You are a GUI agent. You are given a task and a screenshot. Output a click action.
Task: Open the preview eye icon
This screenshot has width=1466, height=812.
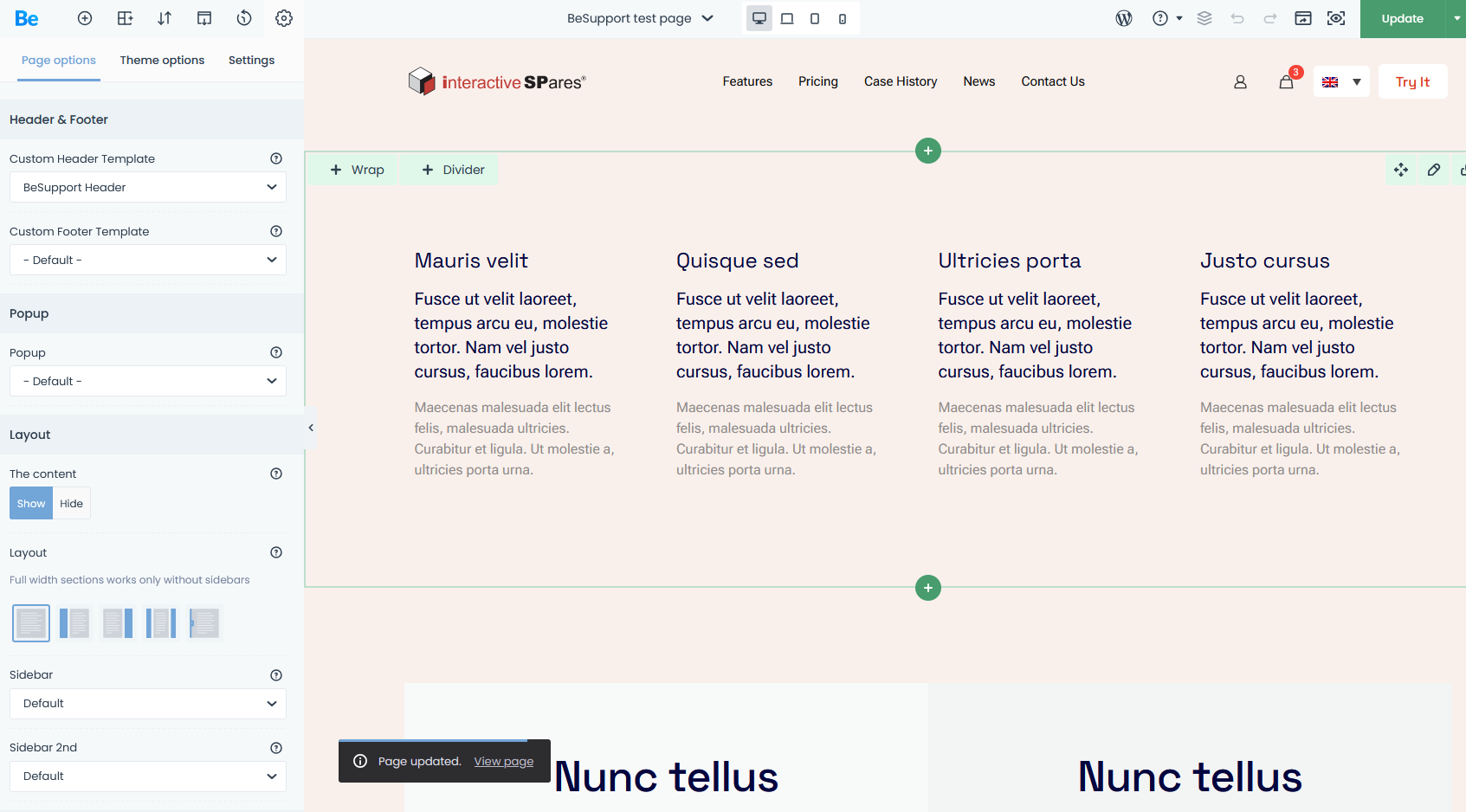1336,18
